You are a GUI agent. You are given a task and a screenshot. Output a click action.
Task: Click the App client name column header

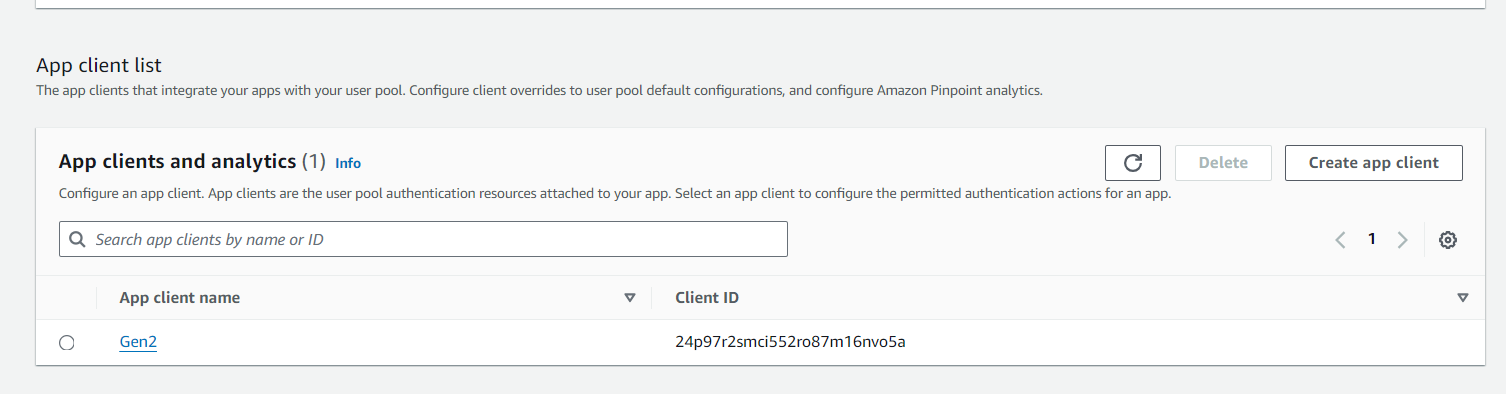[180, 298]
